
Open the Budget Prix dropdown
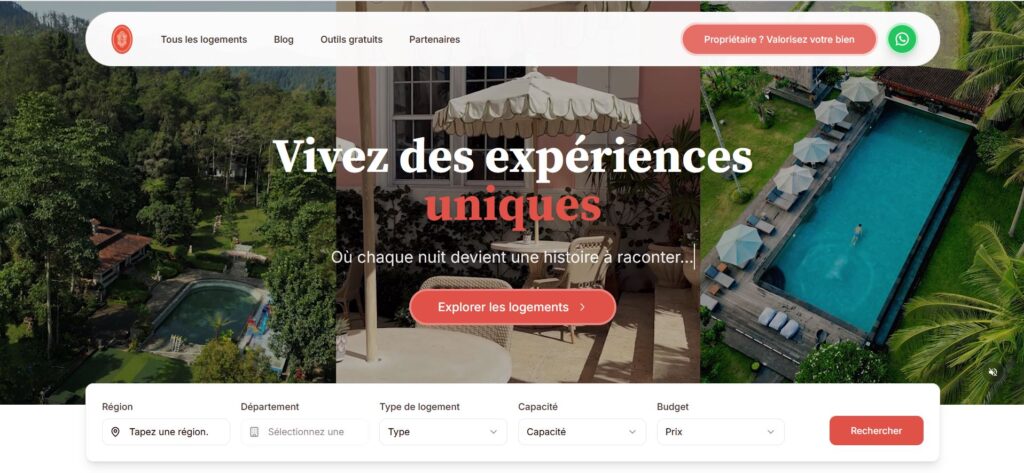pos(720,432)
